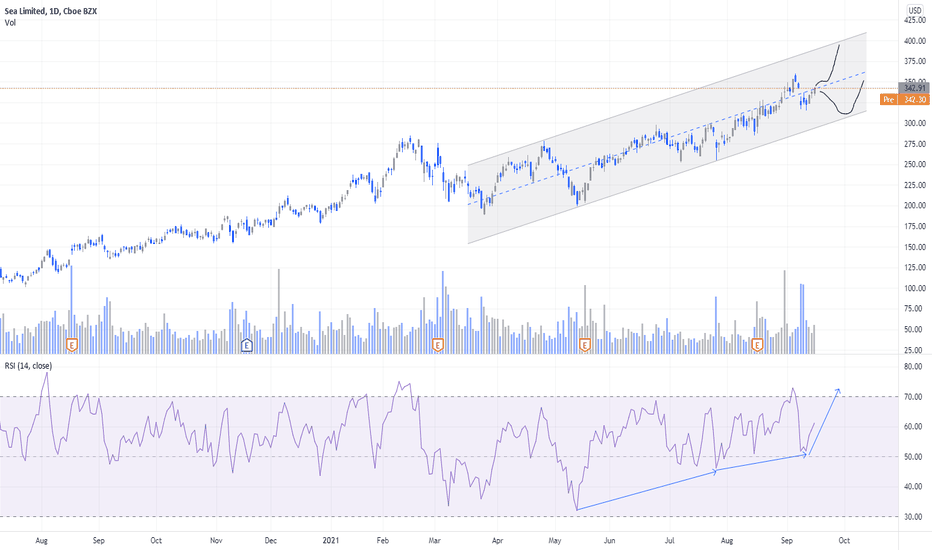Click the 175.00 price axis label

click(915, 226)
